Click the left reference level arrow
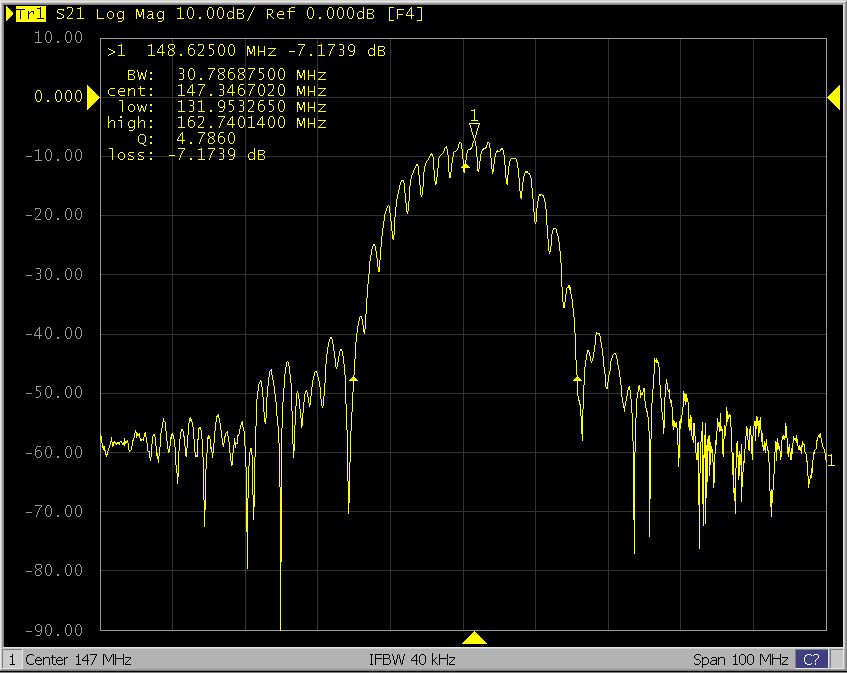847x673 pixels. coord(89,96)
